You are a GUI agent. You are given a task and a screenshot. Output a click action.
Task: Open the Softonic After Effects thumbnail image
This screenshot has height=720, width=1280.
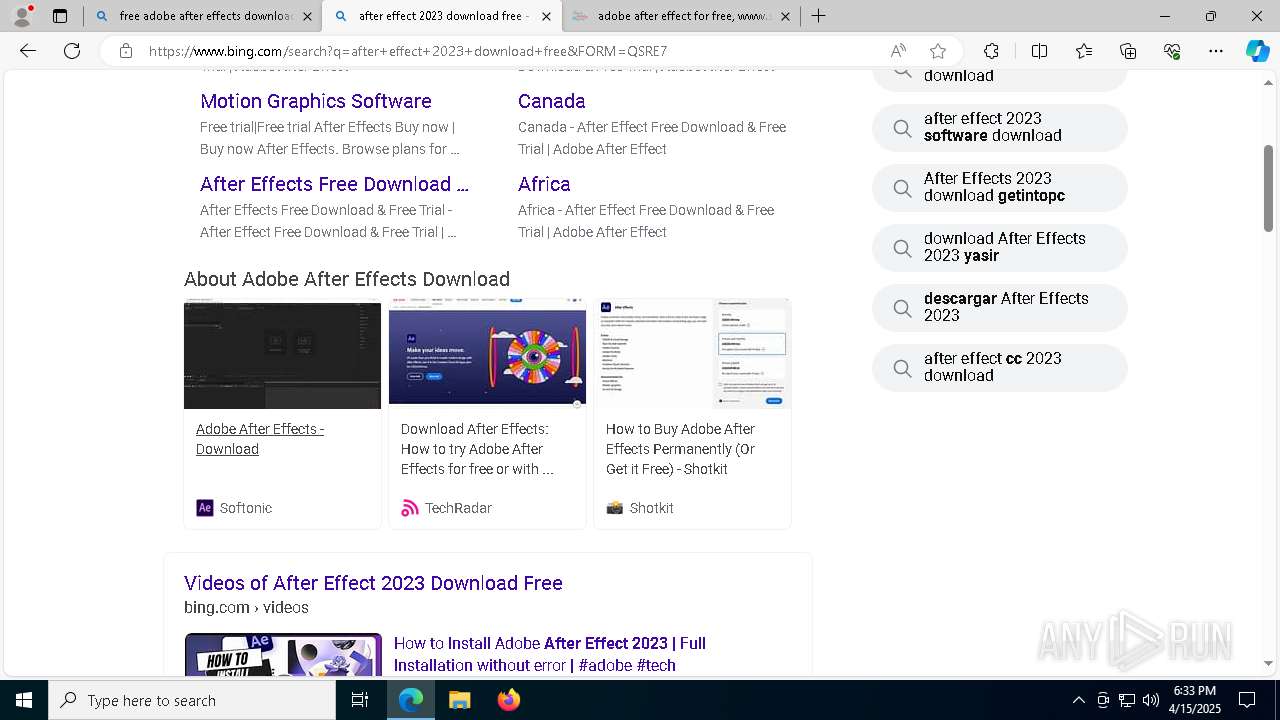coord(282,354)
